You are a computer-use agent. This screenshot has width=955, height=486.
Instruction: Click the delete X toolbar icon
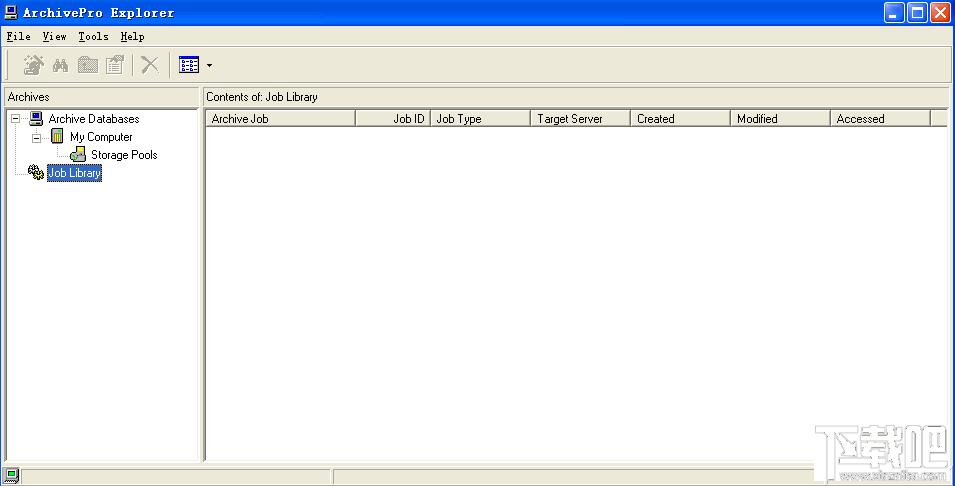click(150, 65)
